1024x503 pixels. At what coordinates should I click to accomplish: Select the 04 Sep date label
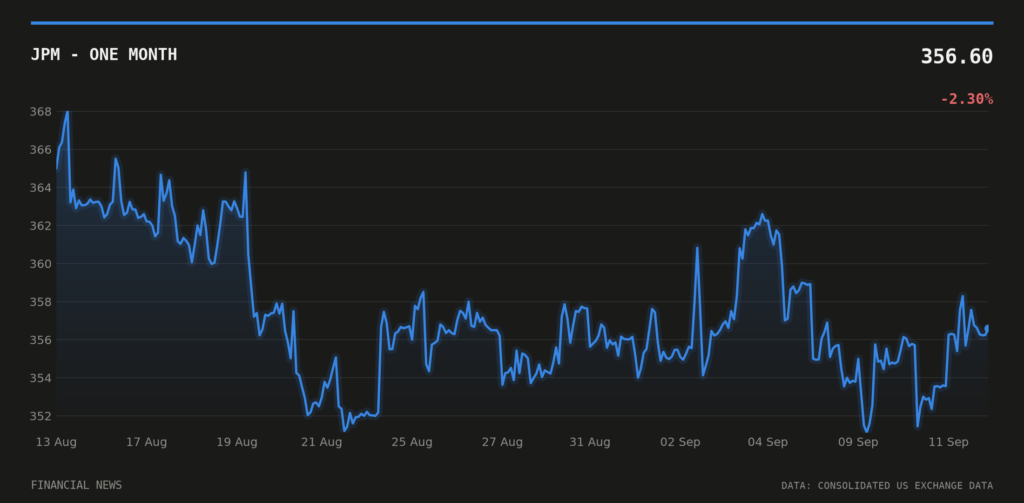pos(767,442)
